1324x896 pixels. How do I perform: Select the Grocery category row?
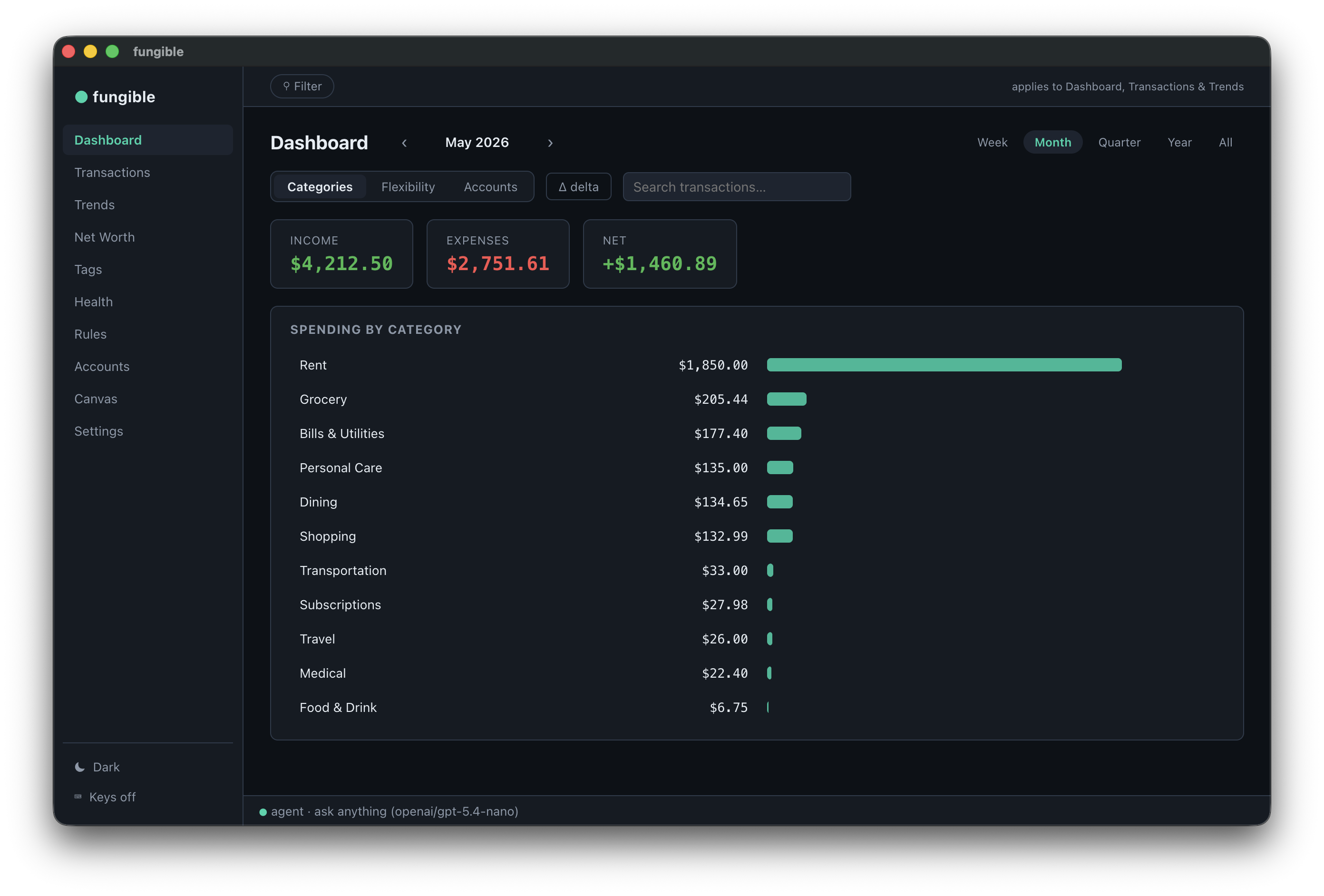[757, 399]
